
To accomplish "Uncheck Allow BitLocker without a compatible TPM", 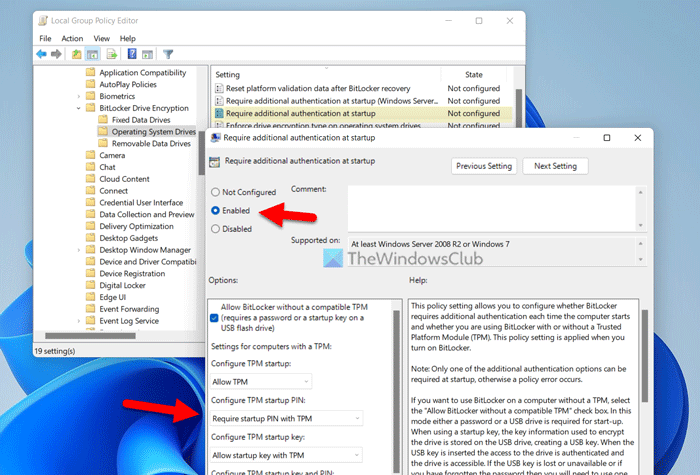I will (x=214, y=318).
